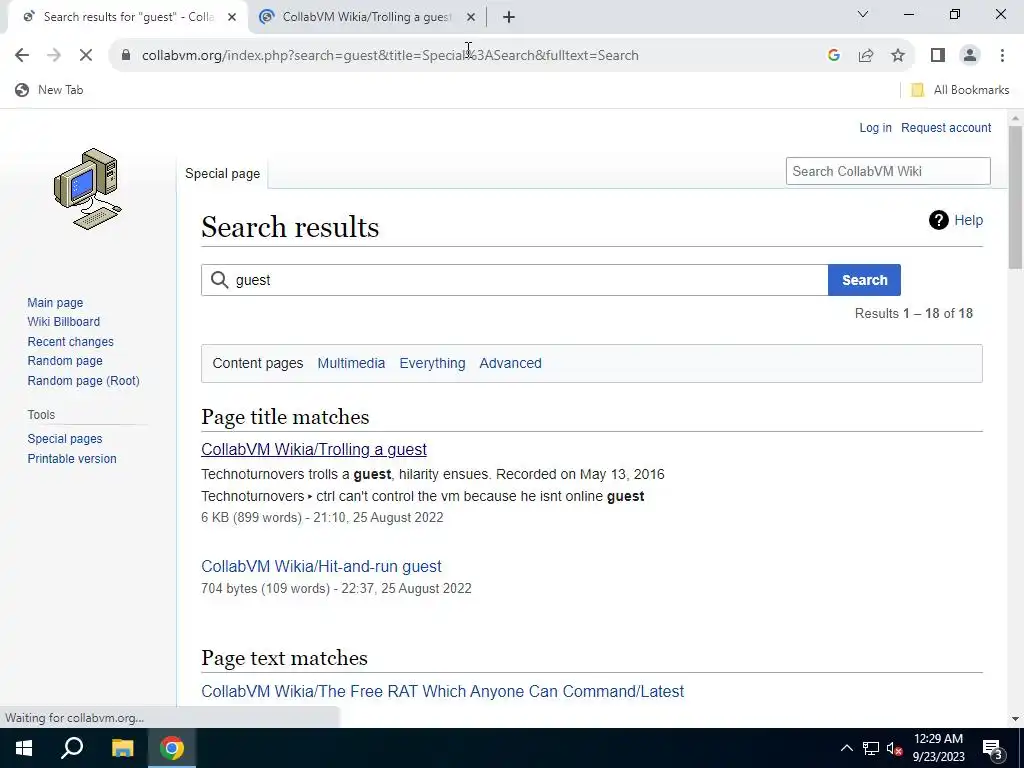Open the Chrome profile avatar
The image size is (1024, 768).
pos(970,56)
